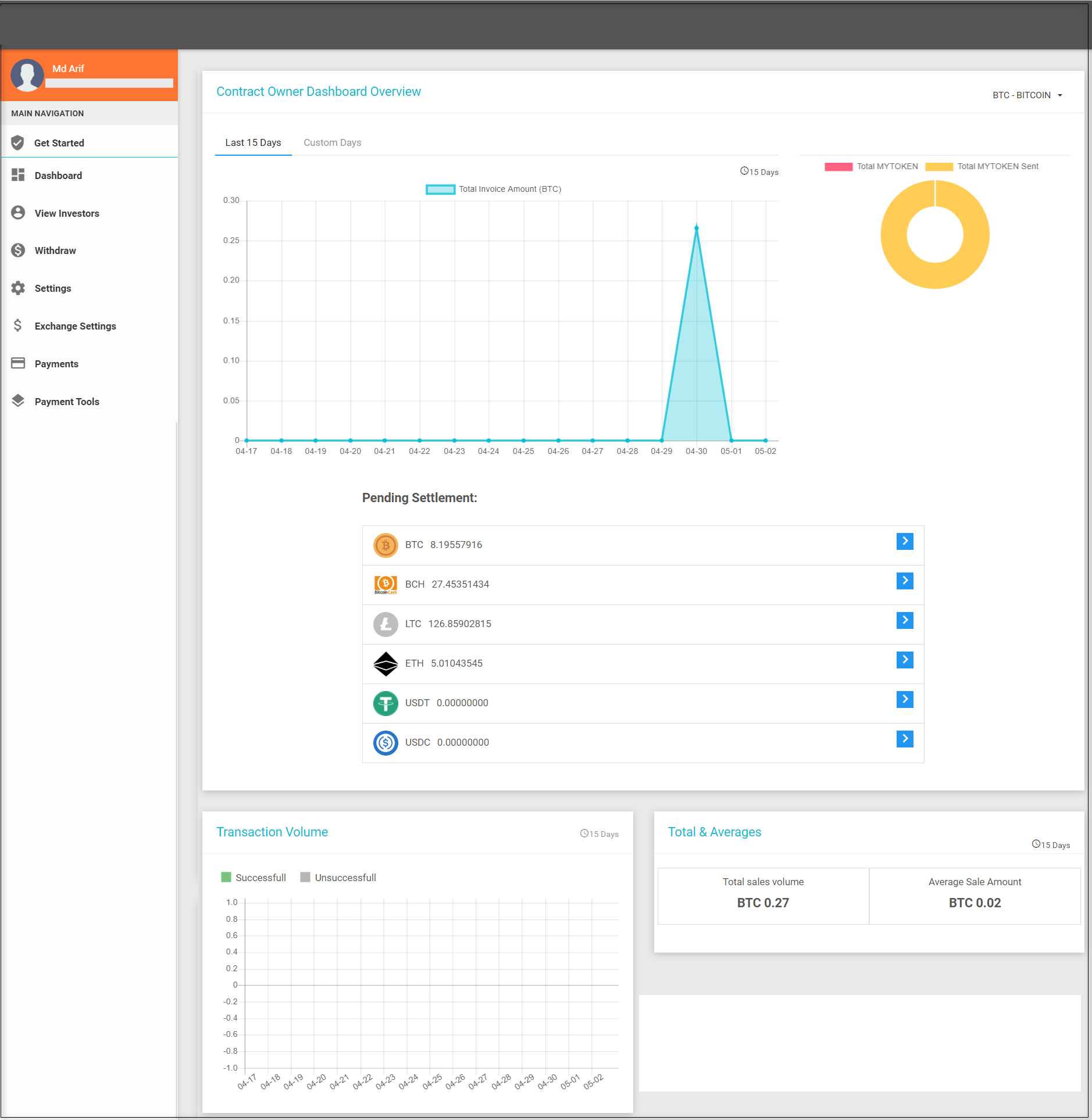Expand the LTC pending settlement row
Viewport: 1092px width, 1120px height.
pyautogui.click(x=905, y=620)
